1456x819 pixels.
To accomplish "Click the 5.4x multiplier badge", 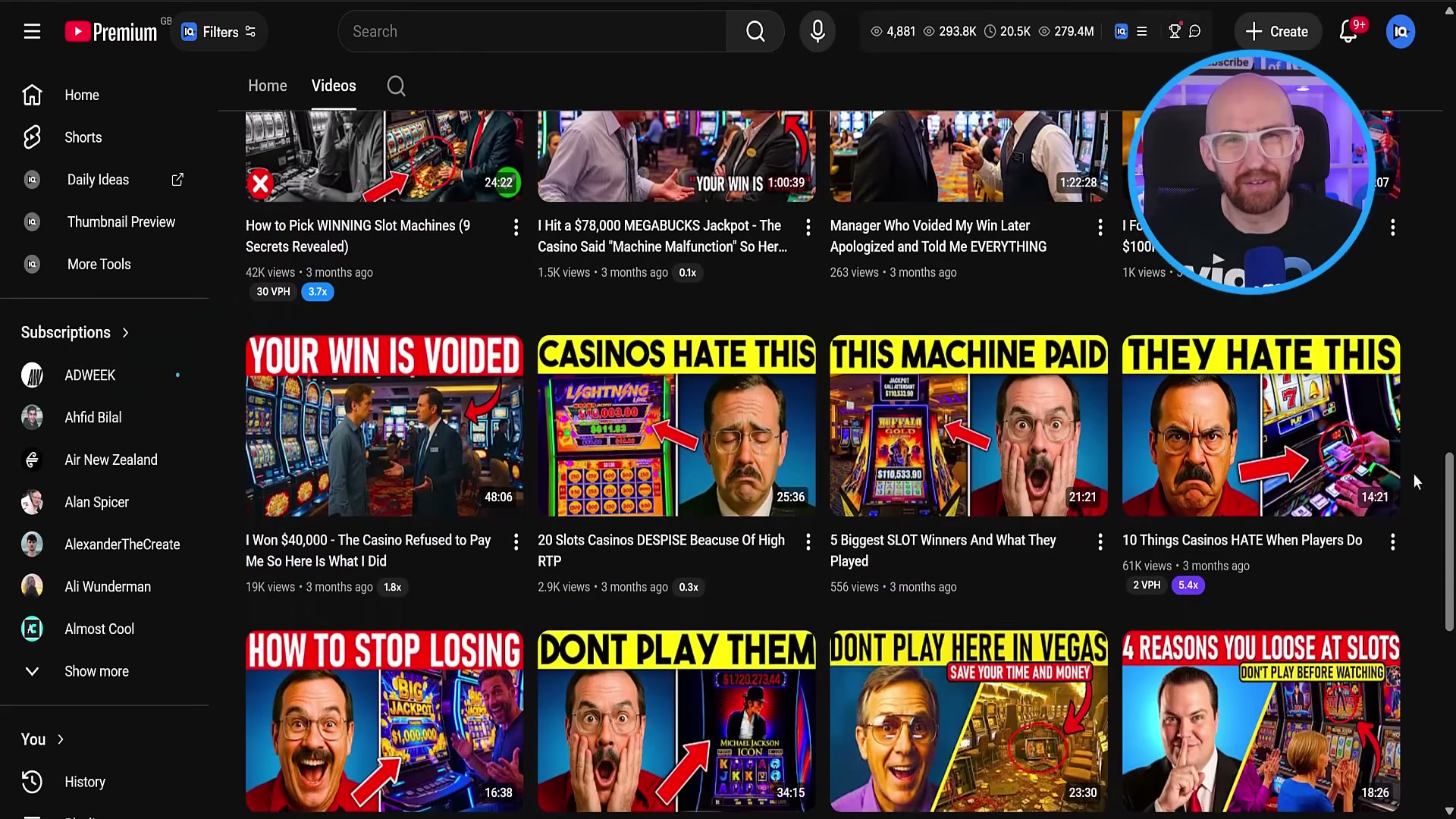I will (1188, 585).
